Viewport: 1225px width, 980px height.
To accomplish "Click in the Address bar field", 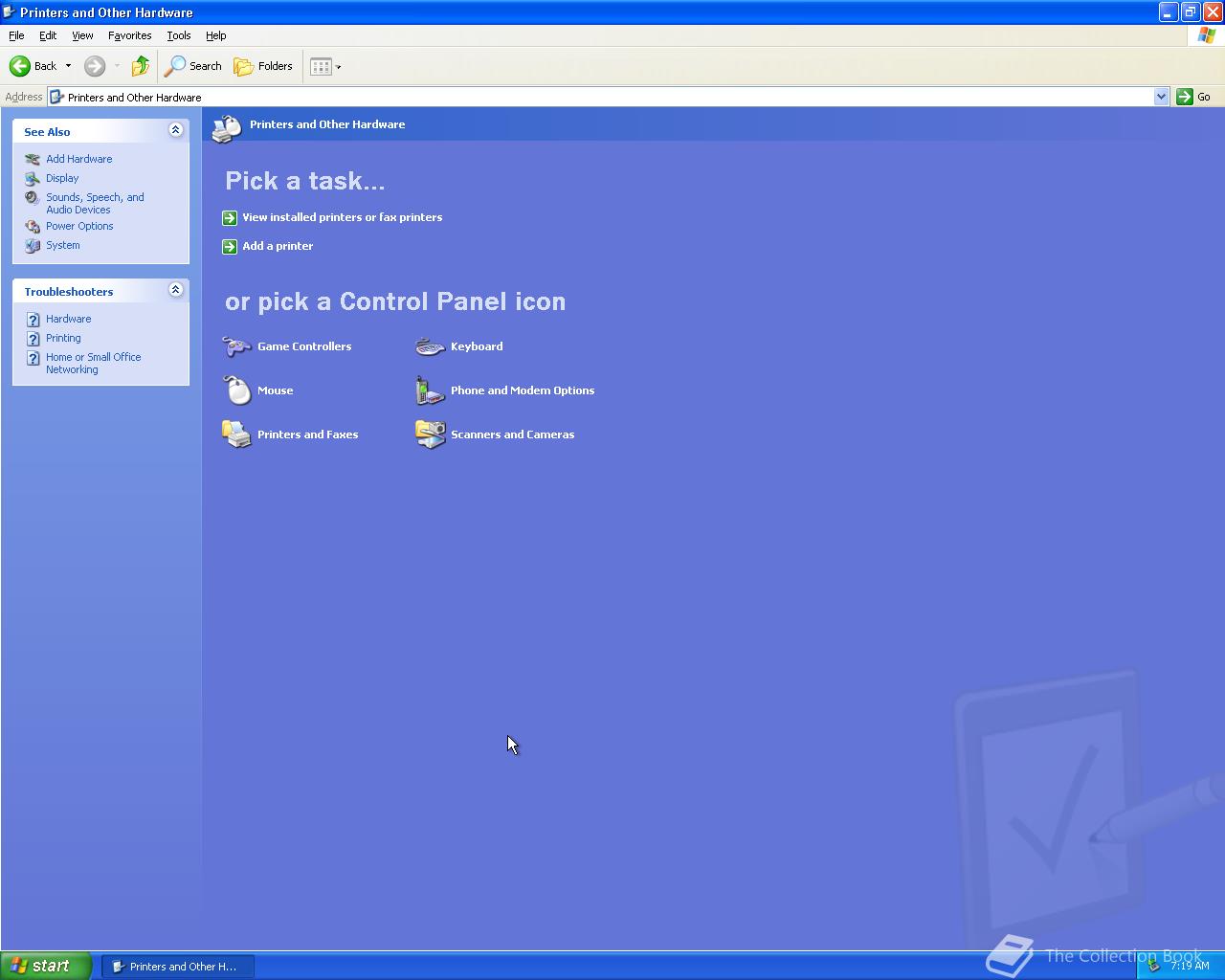I will [609, 97].
